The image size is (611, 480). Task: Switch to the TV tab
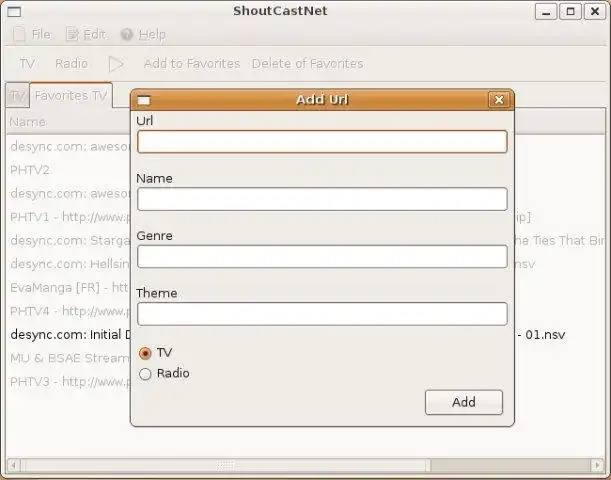18,95
